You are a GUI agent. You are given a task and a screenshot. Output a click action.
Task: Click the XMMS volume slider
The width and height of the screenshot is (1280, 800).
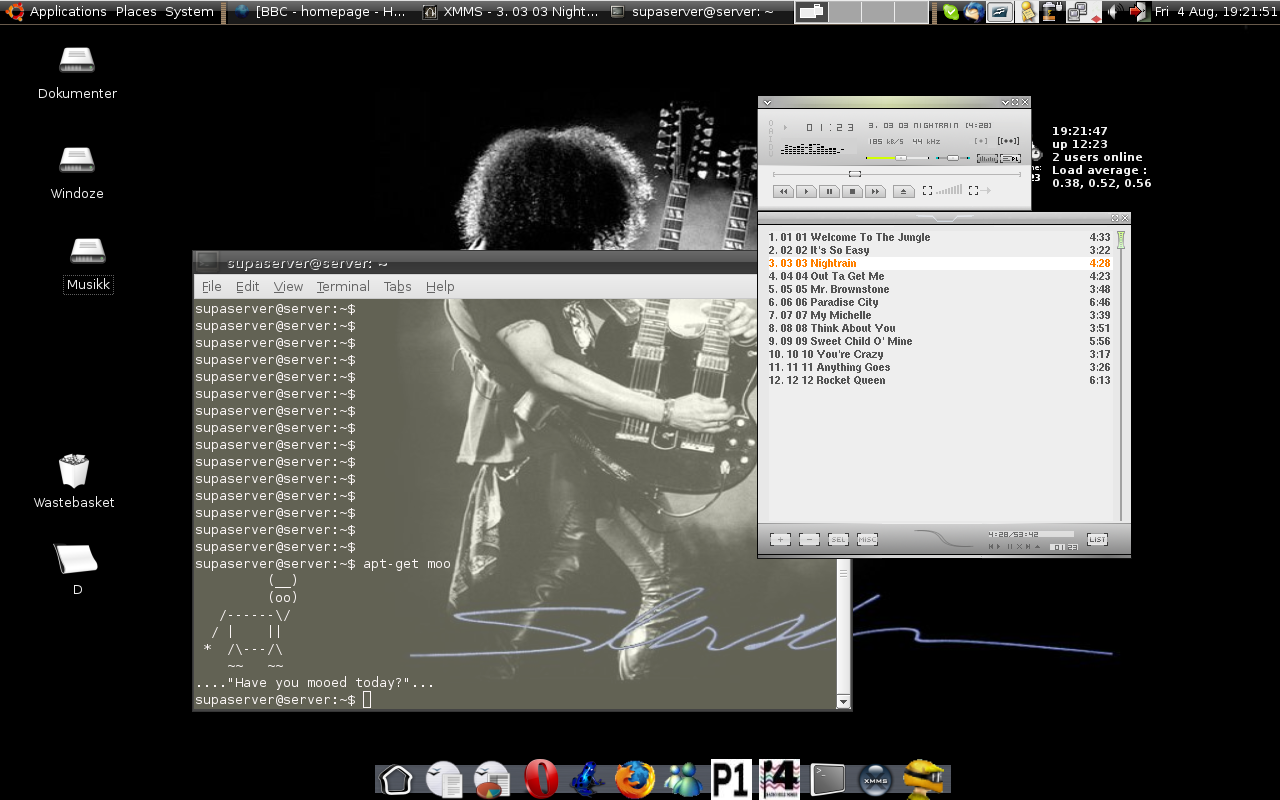[x=900, y=158]
